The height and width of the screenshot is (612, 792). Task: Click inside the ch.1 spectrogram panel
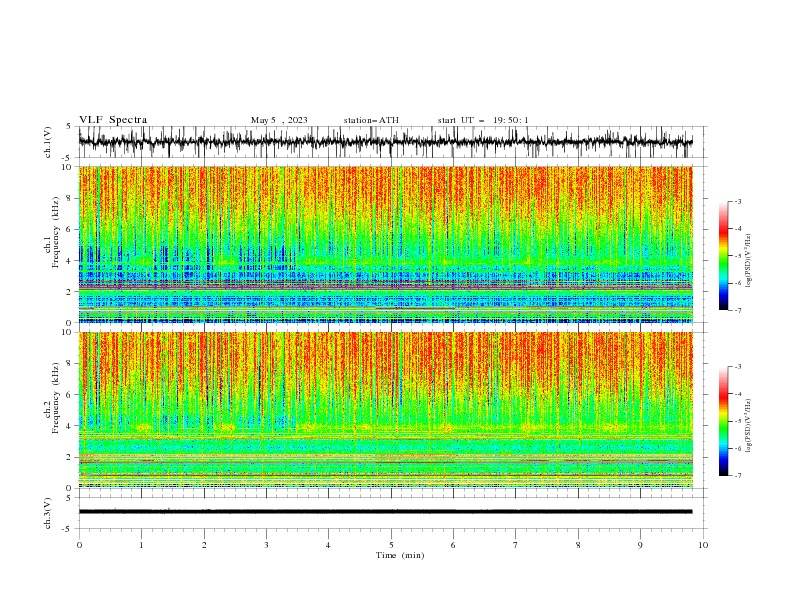(x=385, y=244)
